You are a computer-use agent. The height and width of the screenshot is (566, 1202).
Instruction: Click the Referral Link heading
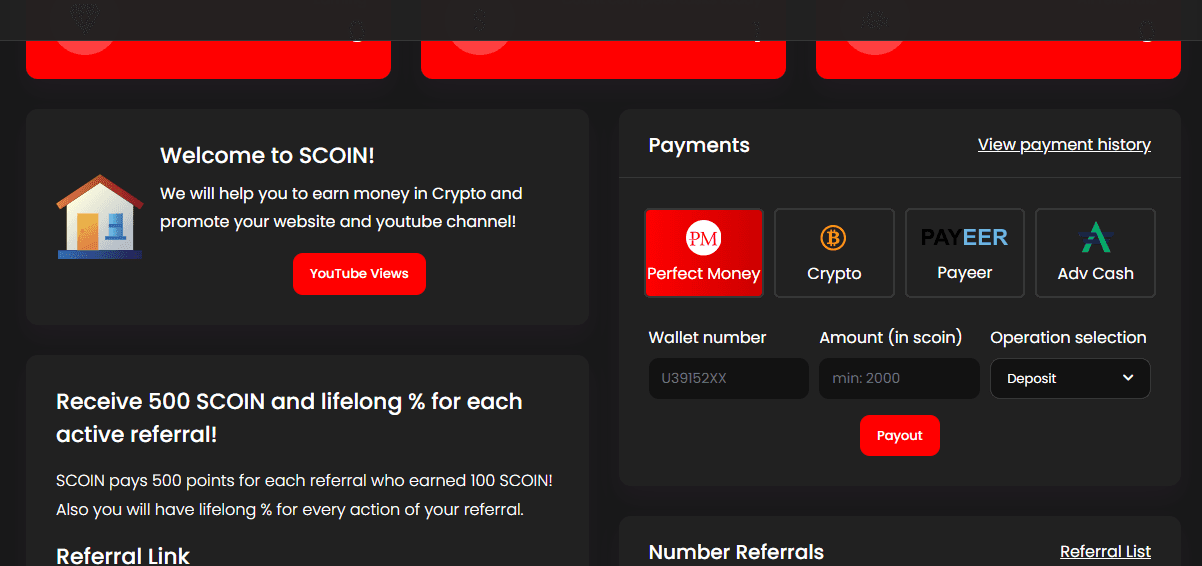pyautogui.click(x=123, y=555)
